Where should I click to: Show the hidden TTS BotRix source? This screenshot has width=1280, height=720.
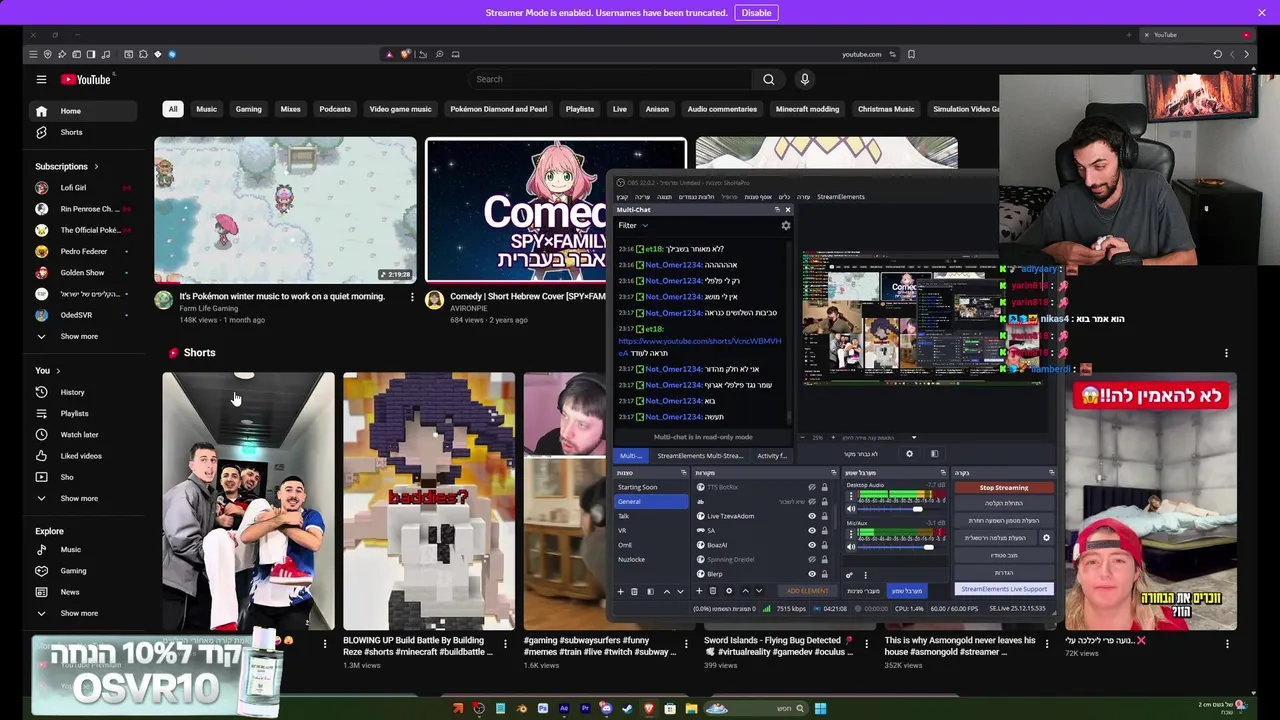pos(812,487)
